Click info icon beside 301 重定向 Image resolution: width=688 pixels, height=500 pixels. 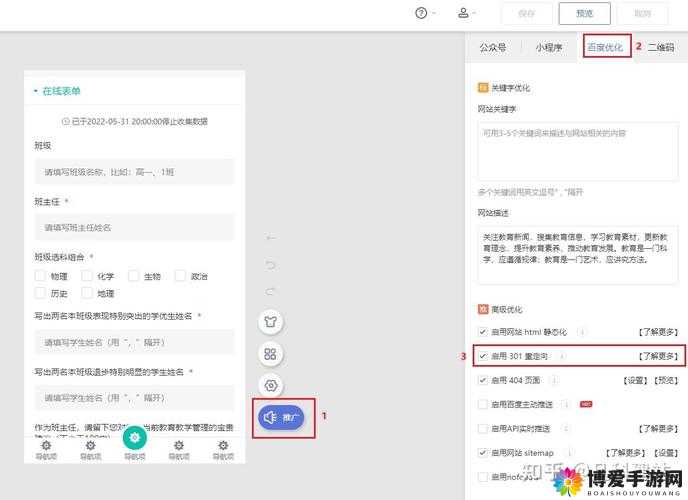(x=562, y=356)
